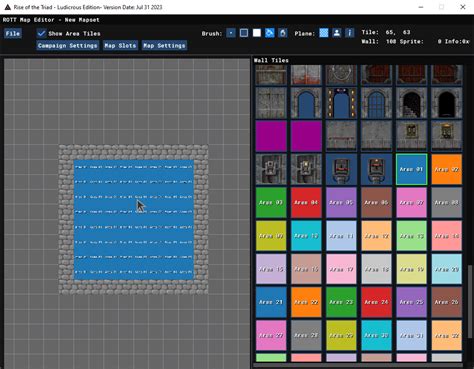This screenshot has height=369, width=474.
Task: Open Map Slots
Action: [120, 46]
